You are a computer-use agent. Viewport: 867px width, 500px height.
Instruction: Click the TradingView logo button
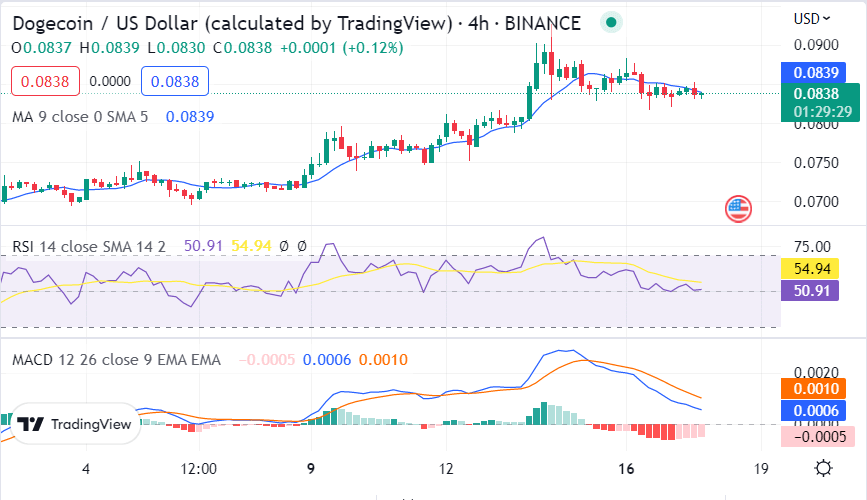tap(75, 424)
